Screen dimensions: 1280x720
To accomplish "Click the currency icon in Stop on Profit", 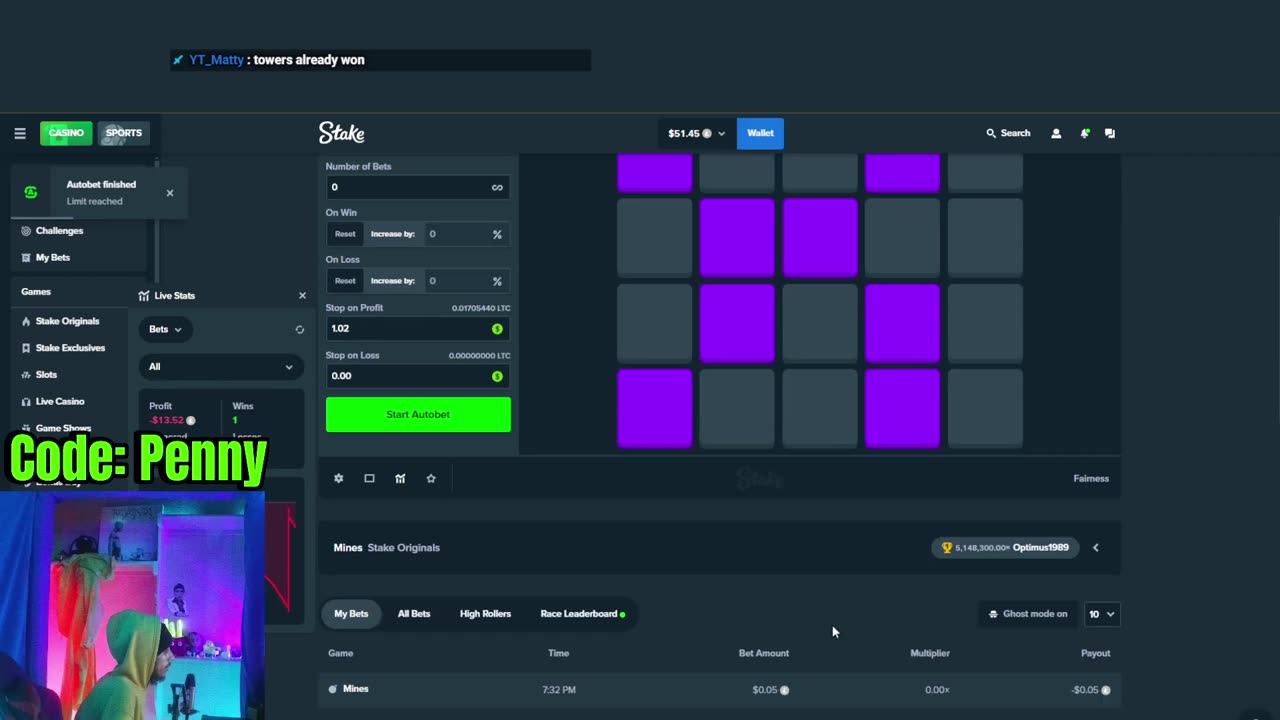I will (x=497, y=329).
